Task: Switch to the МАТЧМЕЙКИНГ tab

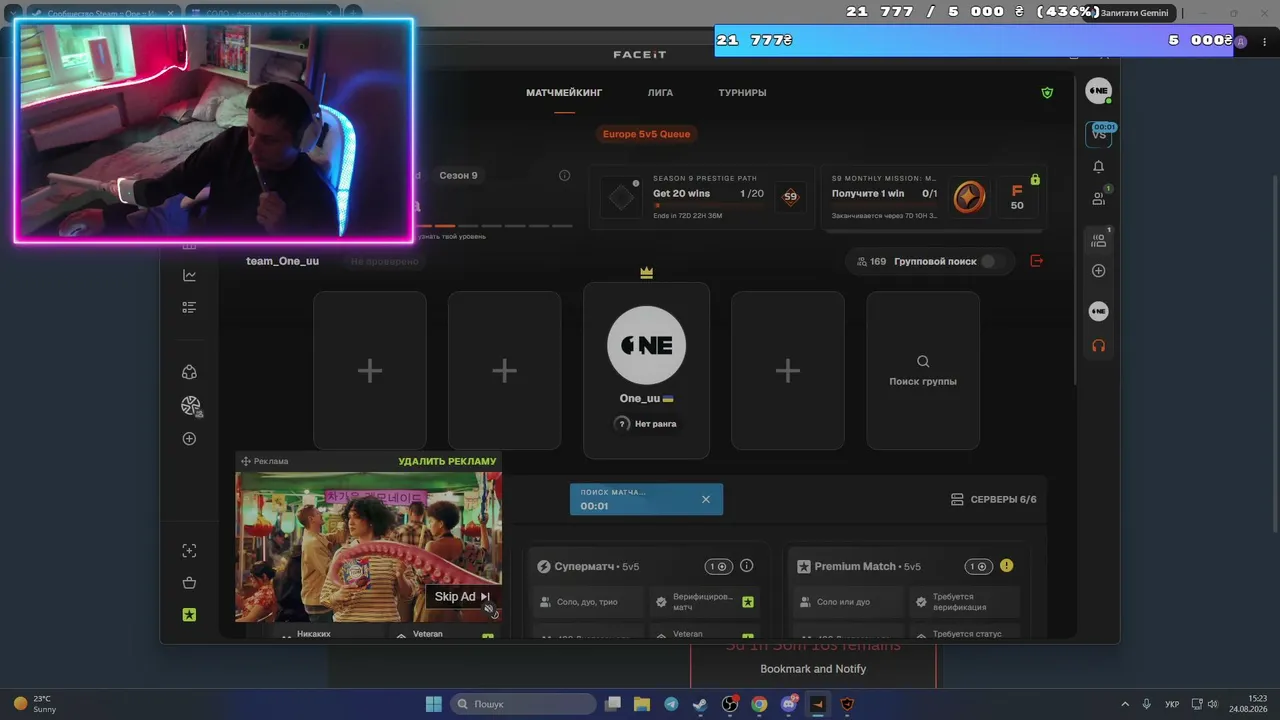Action: tap(564, 93)
